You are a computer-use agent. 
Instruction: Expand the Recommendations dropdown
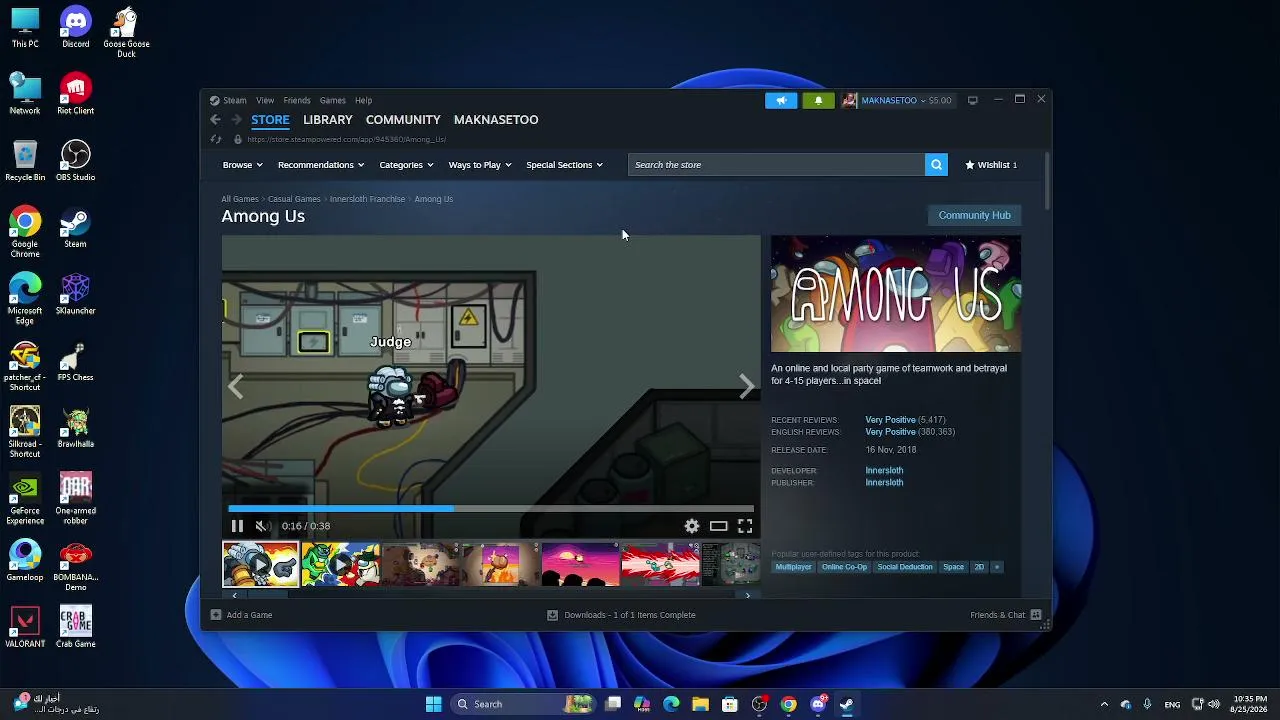tap(321, 165)
